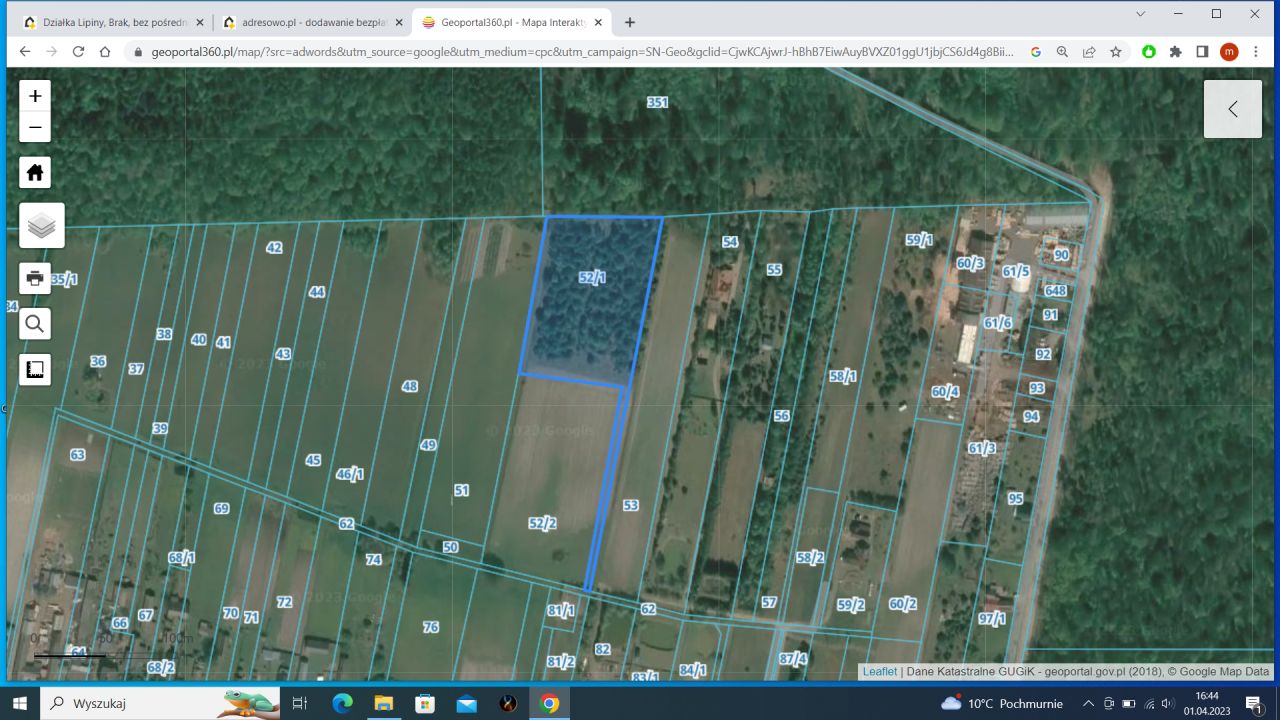Select parcel 95 on the map

point(1016,498)
